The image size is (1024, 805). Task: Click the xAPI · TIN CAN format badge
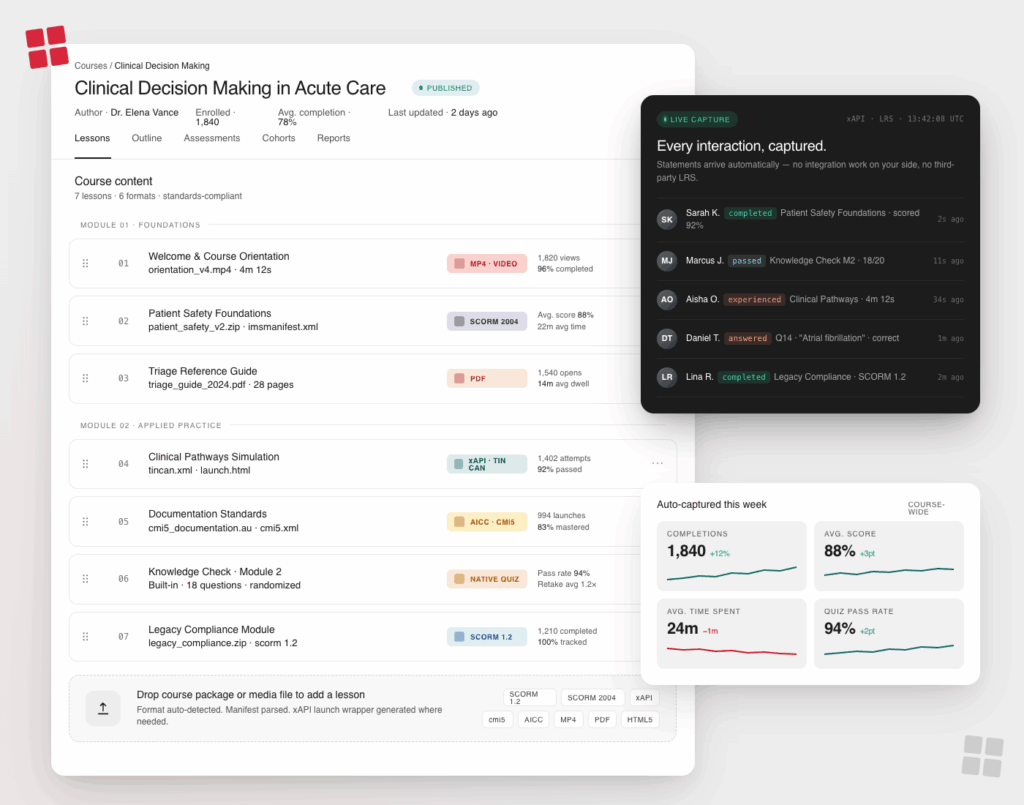[487, 464]
